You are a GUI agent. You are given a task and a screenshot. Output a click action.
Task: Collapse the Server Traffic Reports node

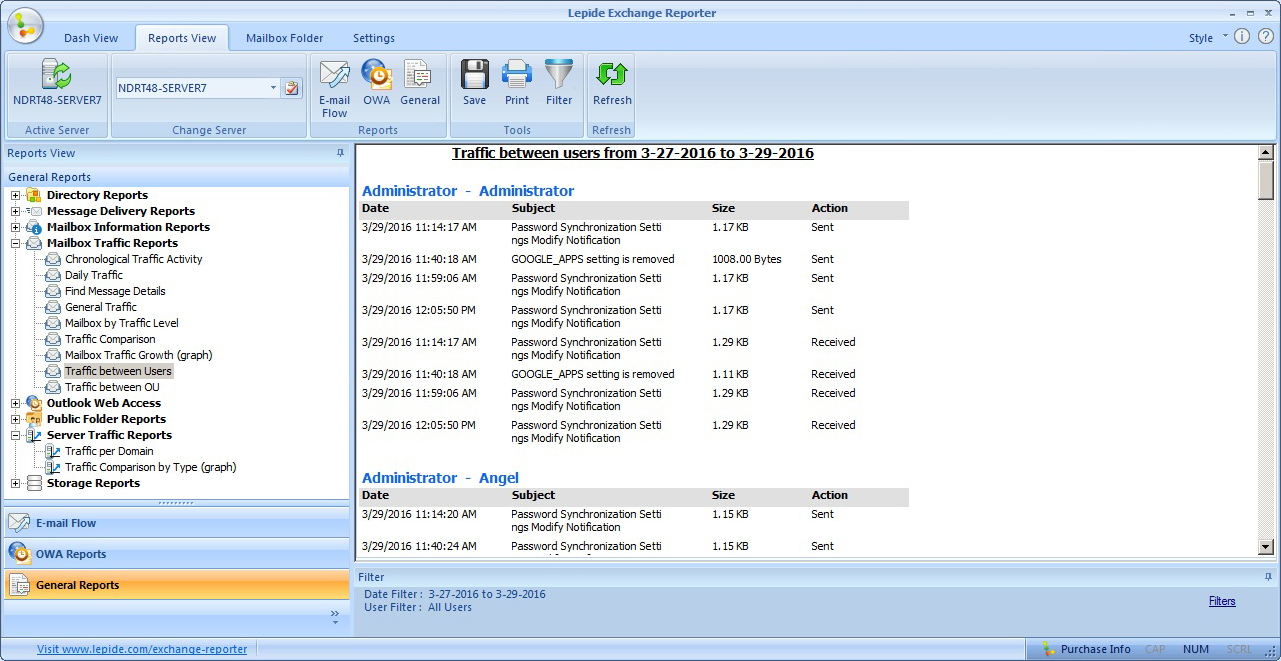16,435
